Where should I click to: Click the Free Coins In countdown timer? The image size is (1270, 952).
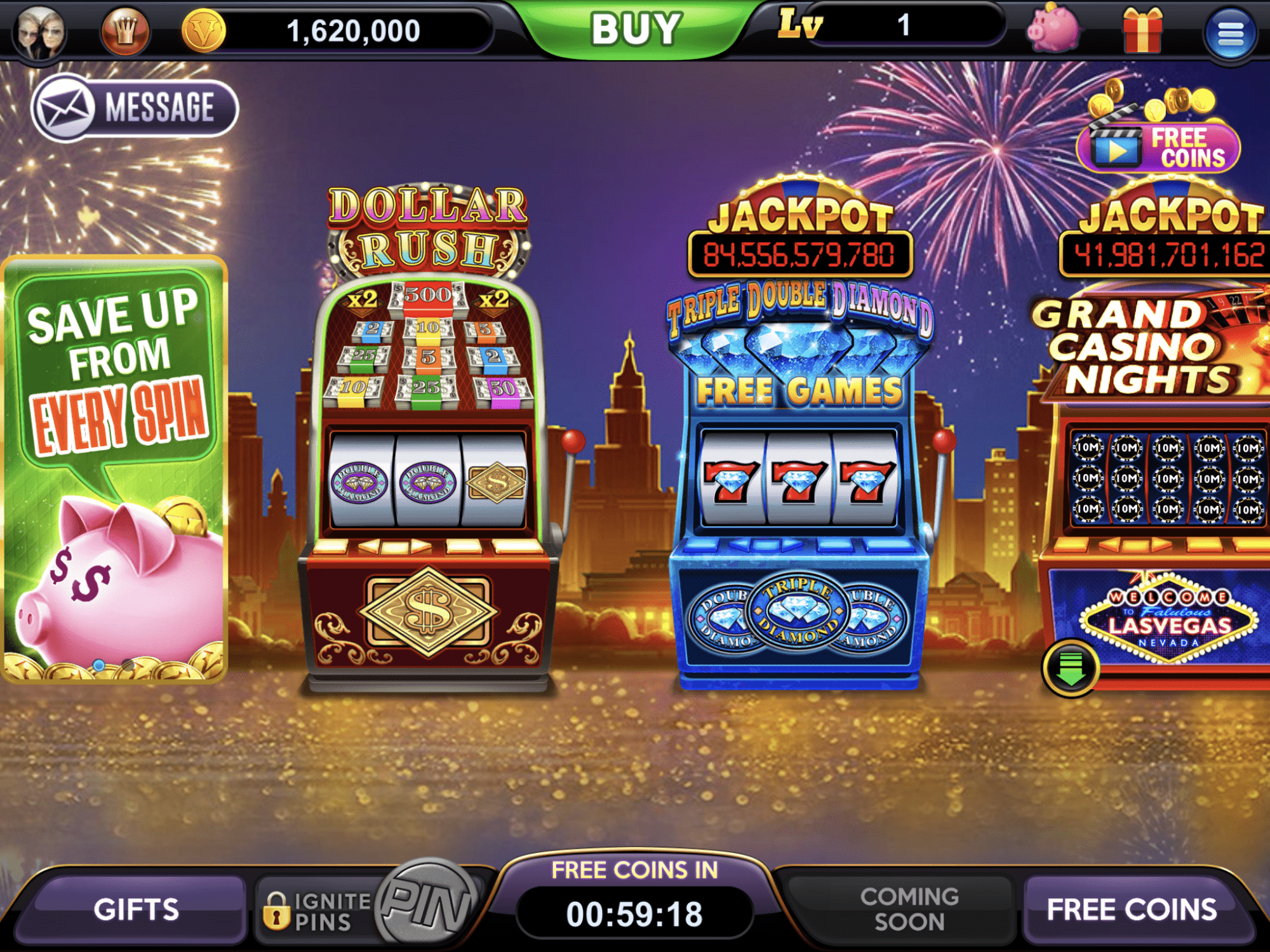635,914
